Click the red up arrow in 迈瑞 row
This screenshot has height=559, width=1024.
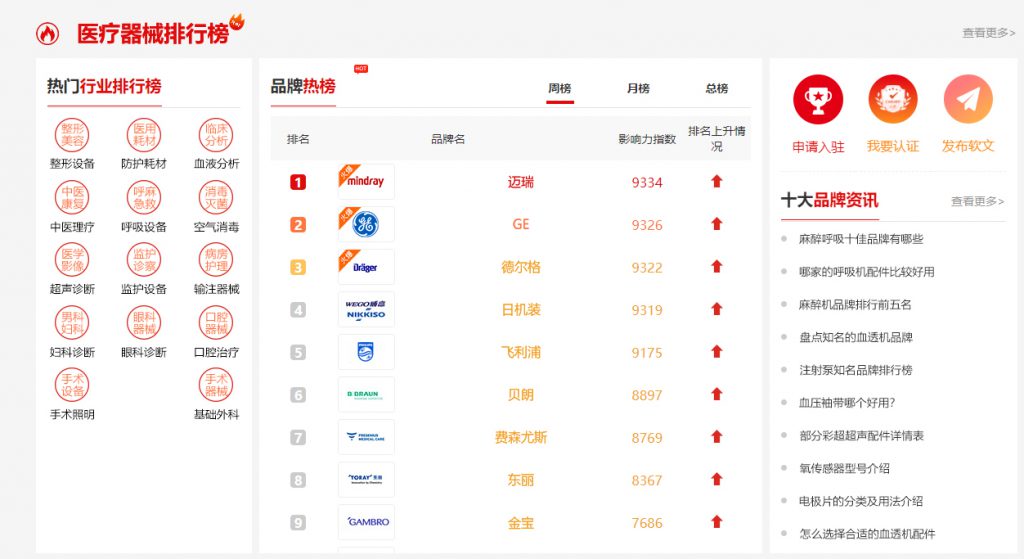coord(716,181)
